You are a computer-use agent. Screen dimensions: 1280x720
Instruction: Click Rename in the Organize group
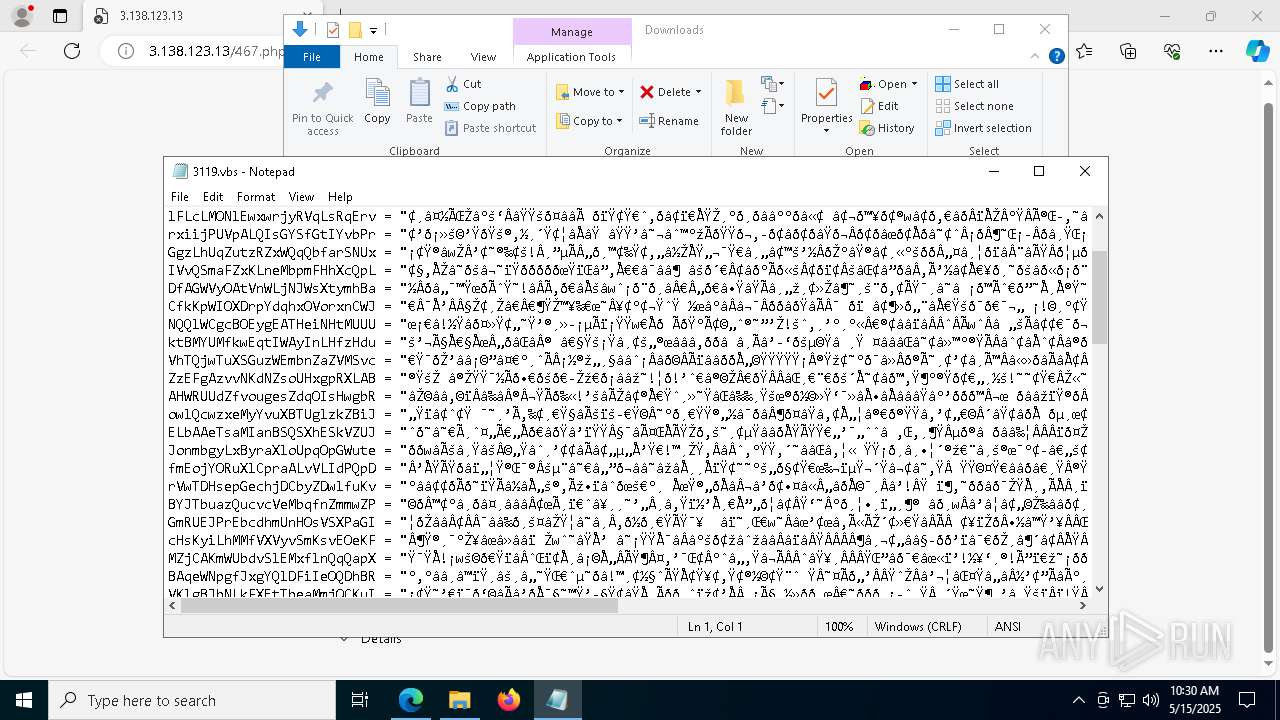coord(669,121)
